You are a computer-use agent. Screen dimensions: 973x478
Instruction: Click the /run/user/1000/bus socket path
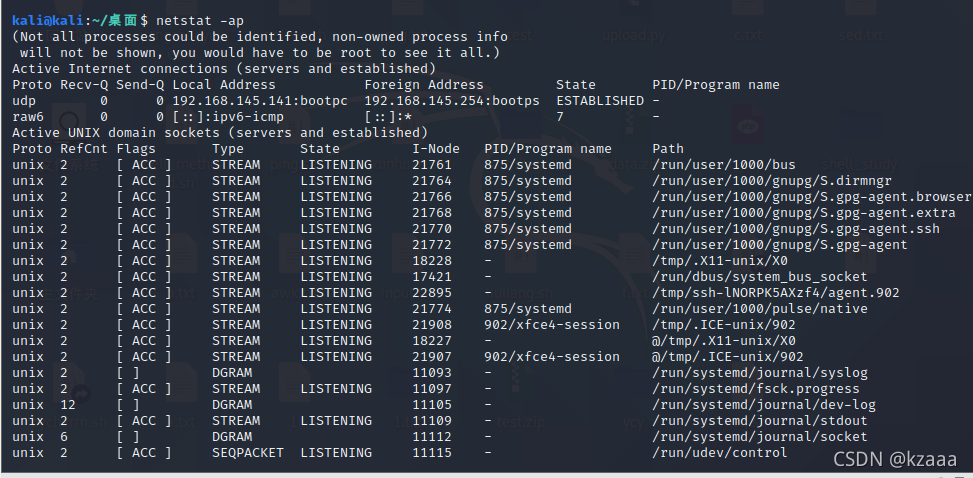click(724, 165)
